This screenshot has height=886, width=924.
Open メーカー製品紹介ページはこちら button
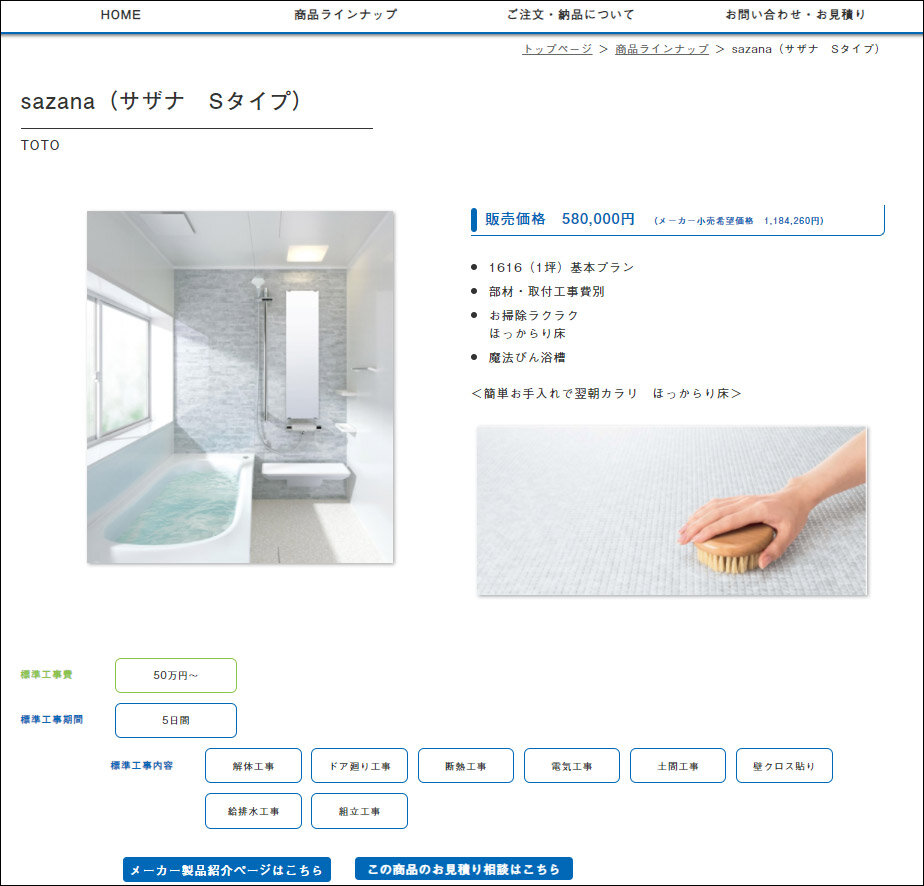227,870
